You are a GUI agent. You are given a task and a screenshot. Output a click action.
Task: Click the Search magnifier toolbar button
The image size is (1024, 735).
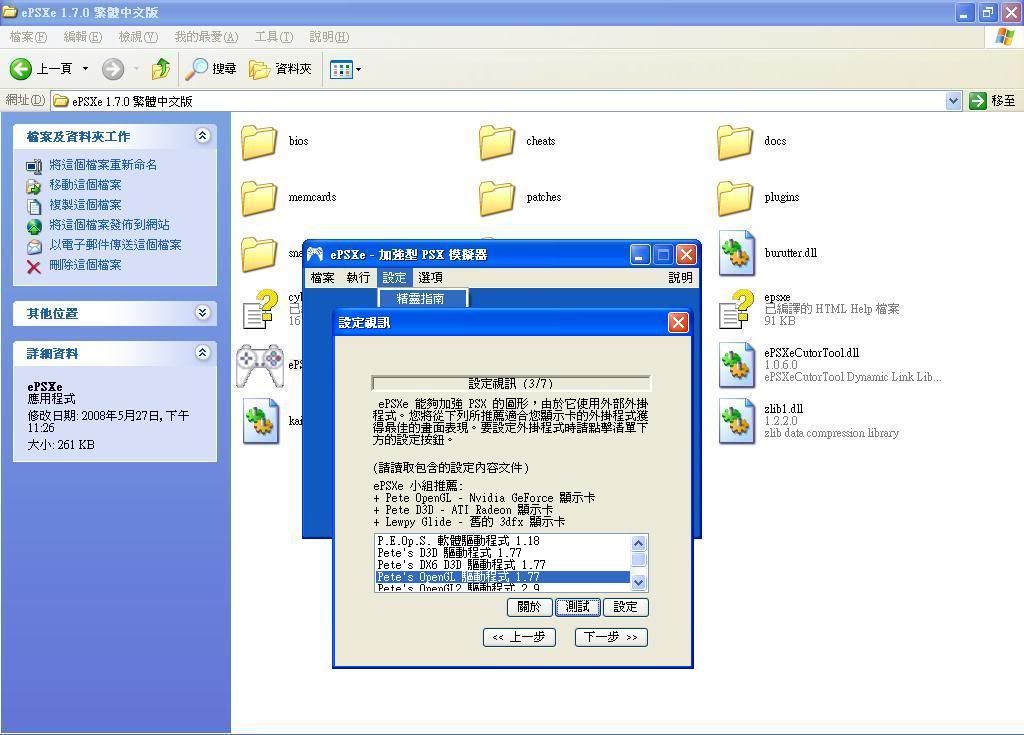[210, 69]
